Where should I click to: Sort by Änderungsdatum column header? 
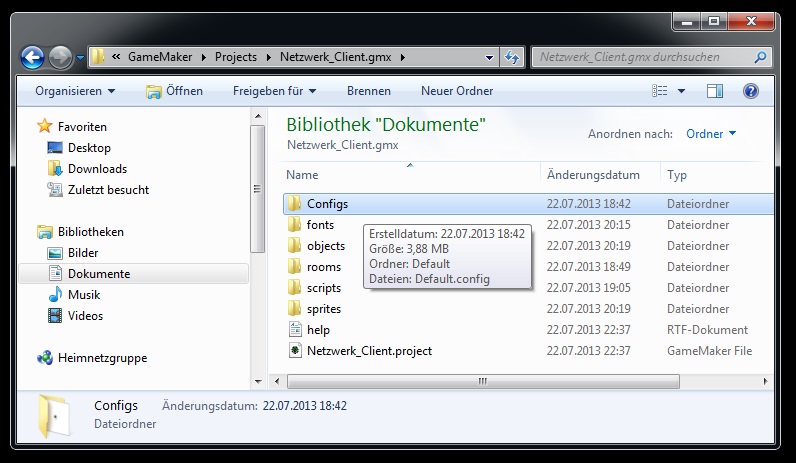pos(593,175)
